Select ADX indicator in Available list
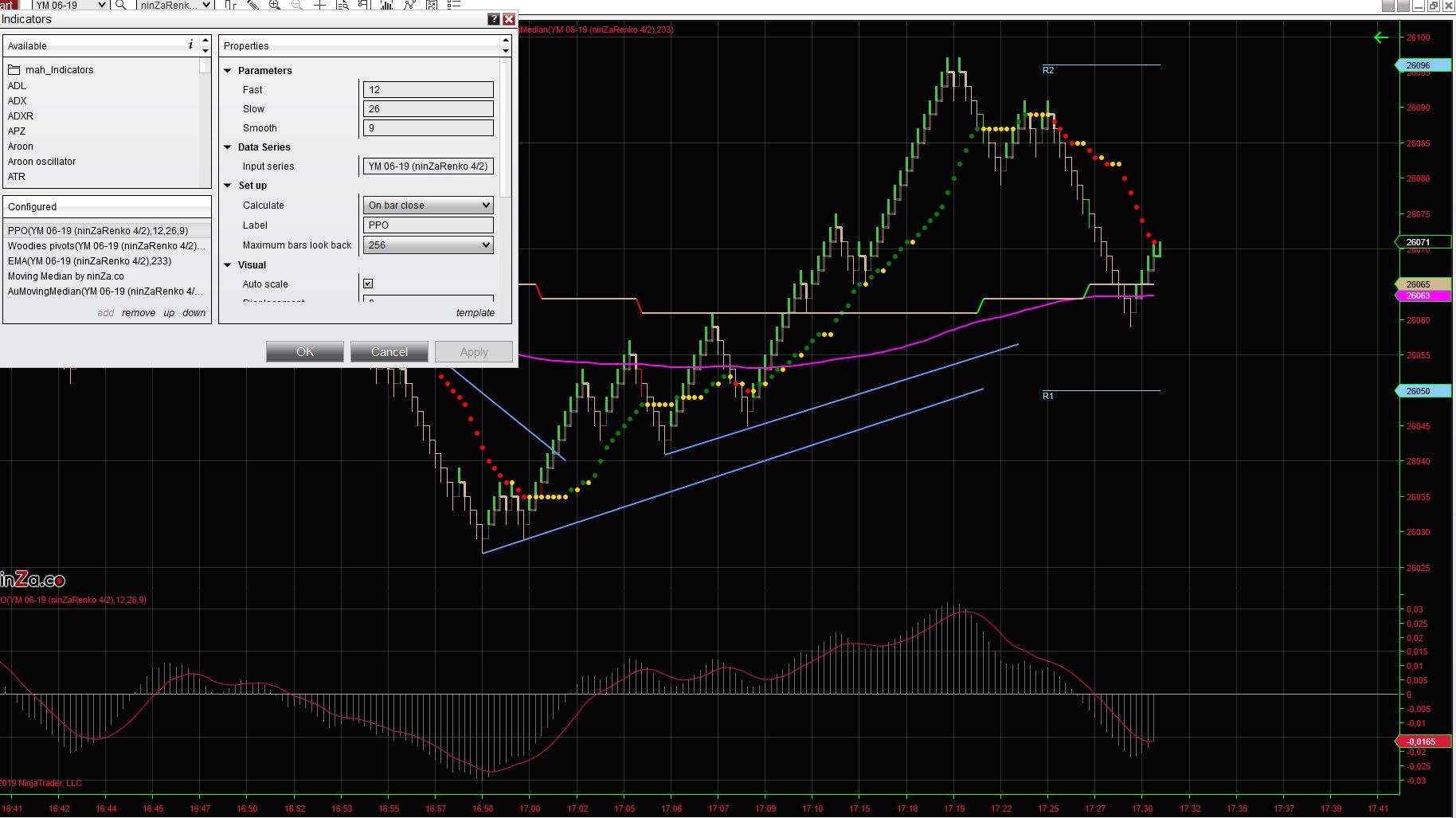Image resolution: width=1456 pixels, height=818 pixels. click(x=18, y=101)
